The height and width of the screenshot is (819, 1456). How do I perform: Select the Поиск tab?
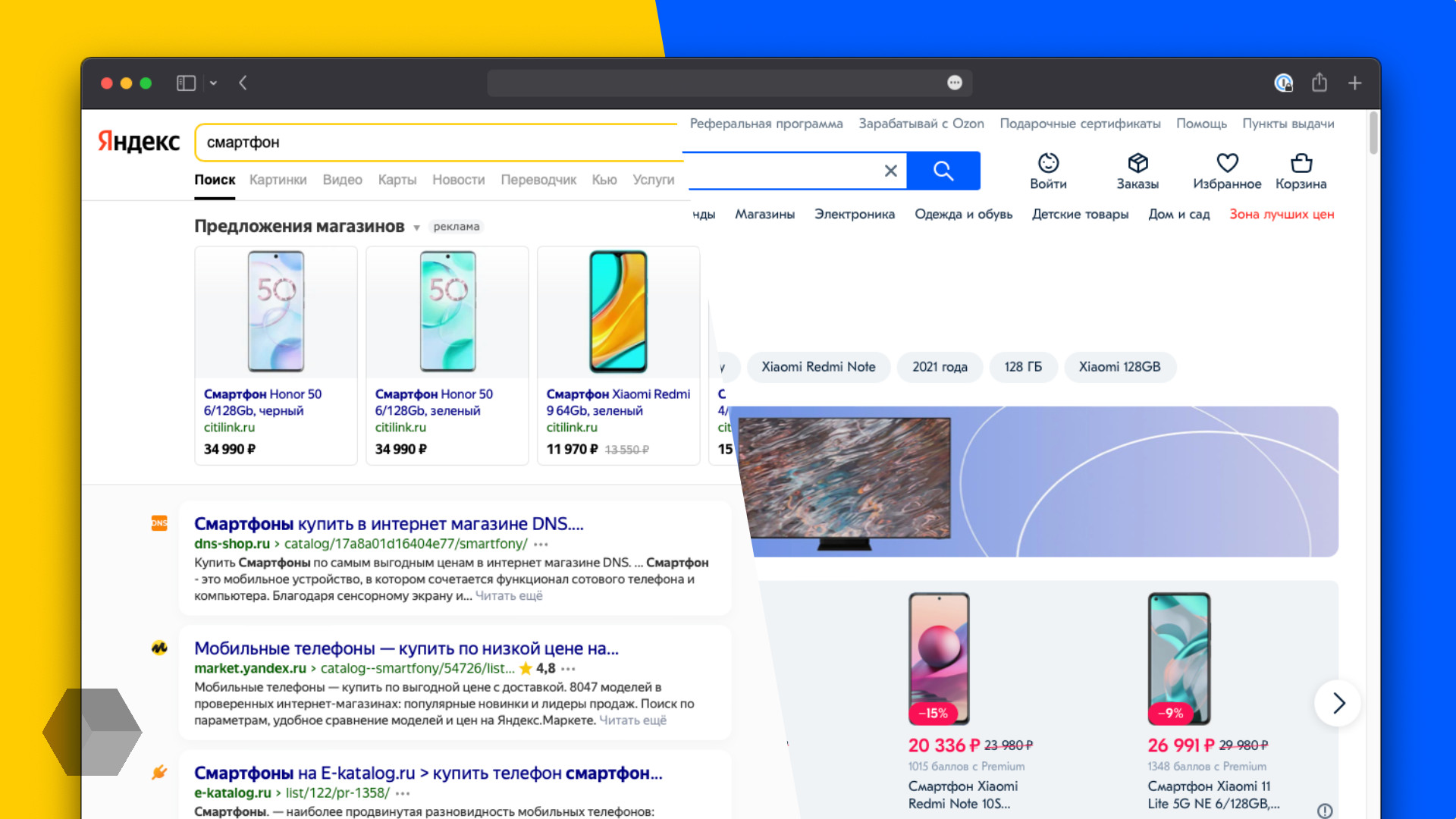pos(215,180)
